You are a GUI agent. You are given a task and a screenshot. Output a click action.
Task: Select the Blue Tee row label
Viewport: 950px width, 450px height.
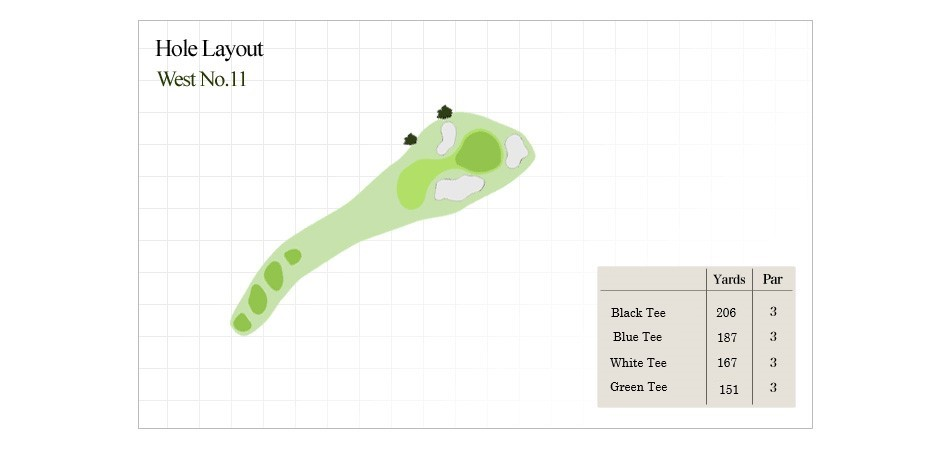pos(637,337)
